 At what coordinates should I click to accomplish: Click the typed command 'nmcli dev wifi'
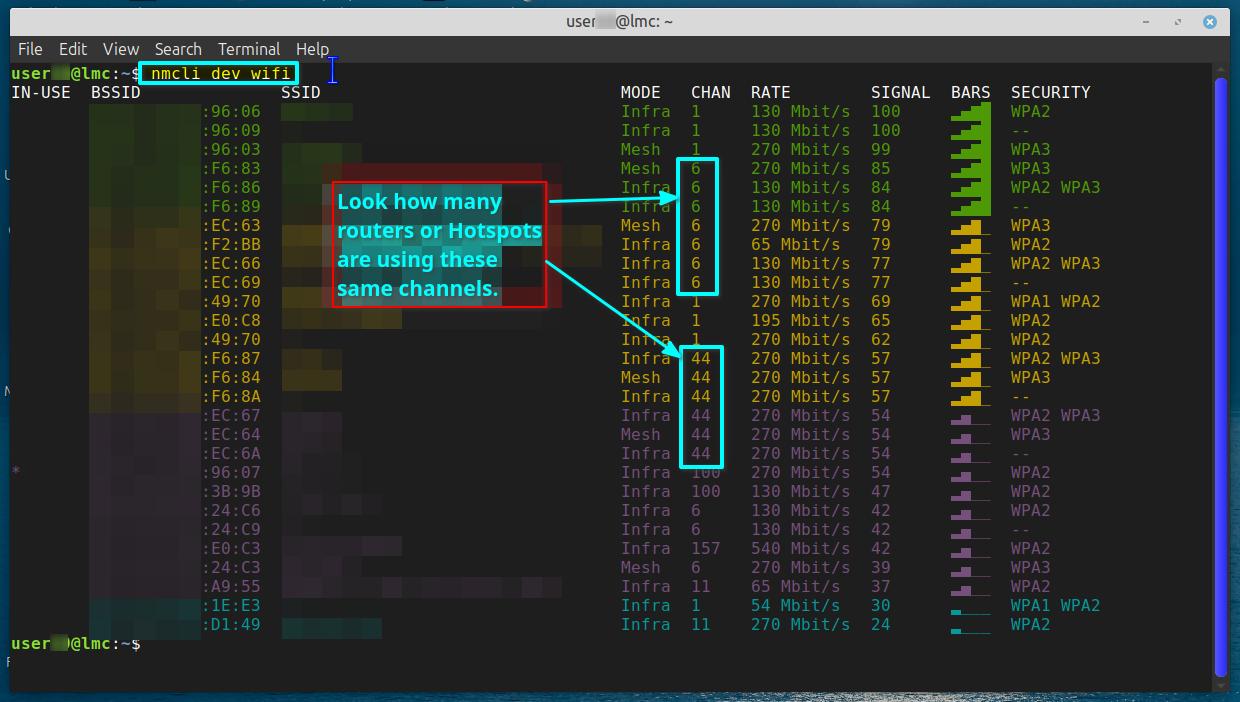click(x=220, y=73)
